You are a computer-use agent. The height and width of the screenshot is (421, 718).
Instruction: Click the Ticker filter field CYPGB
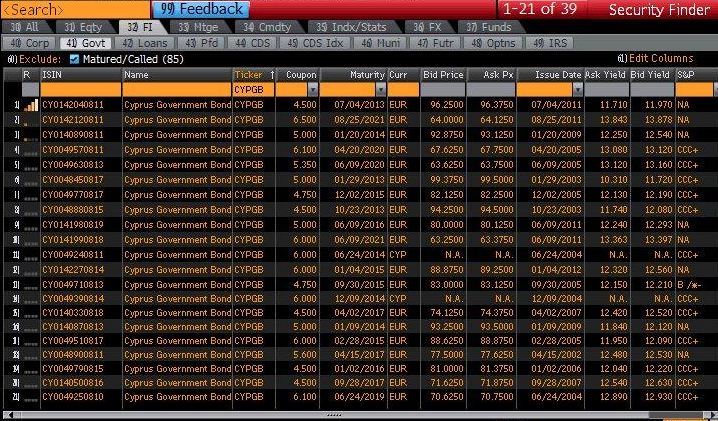254,89
